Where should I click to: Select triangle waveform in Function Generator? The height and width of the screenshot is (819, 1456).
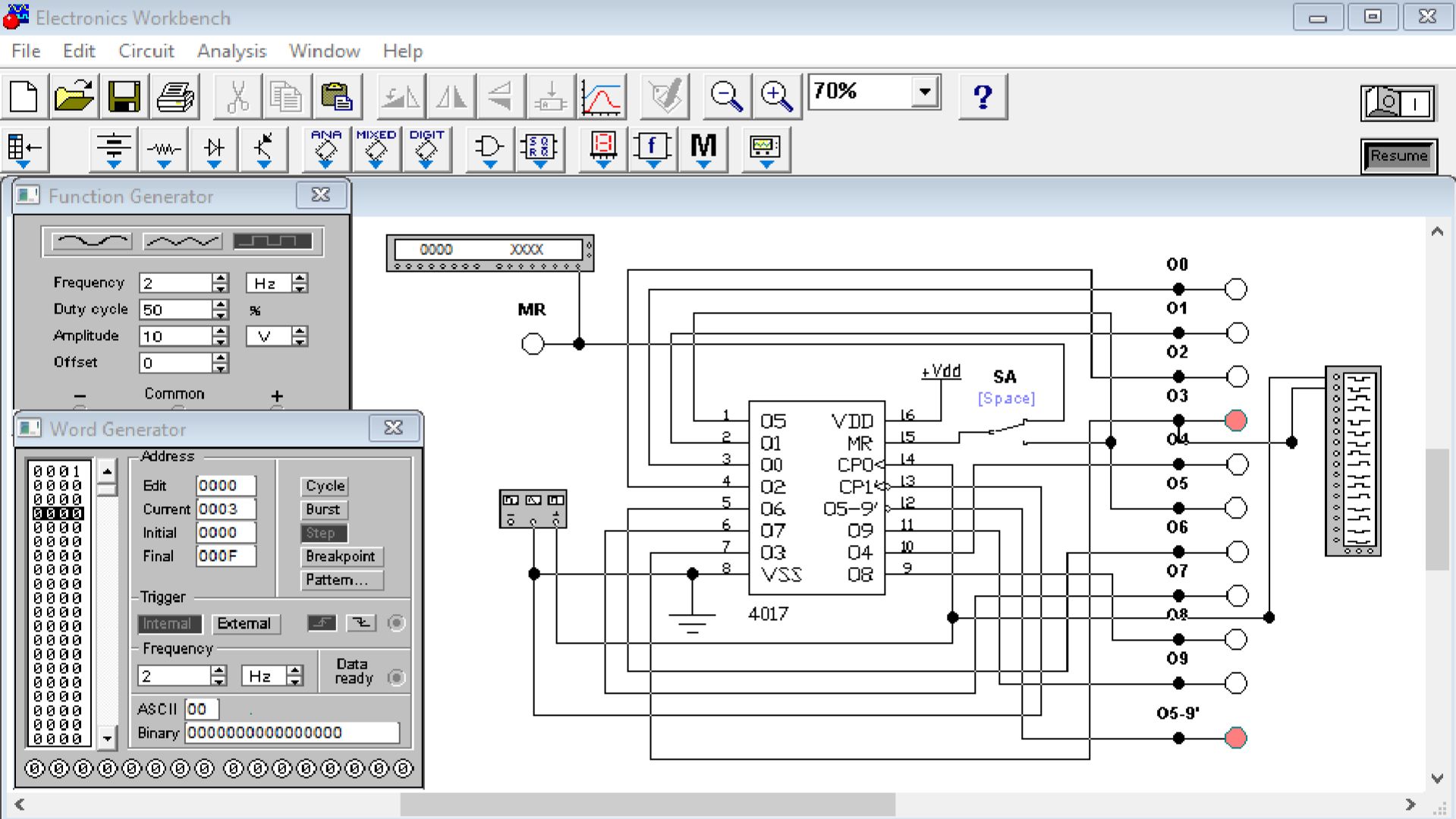point(182,241)
